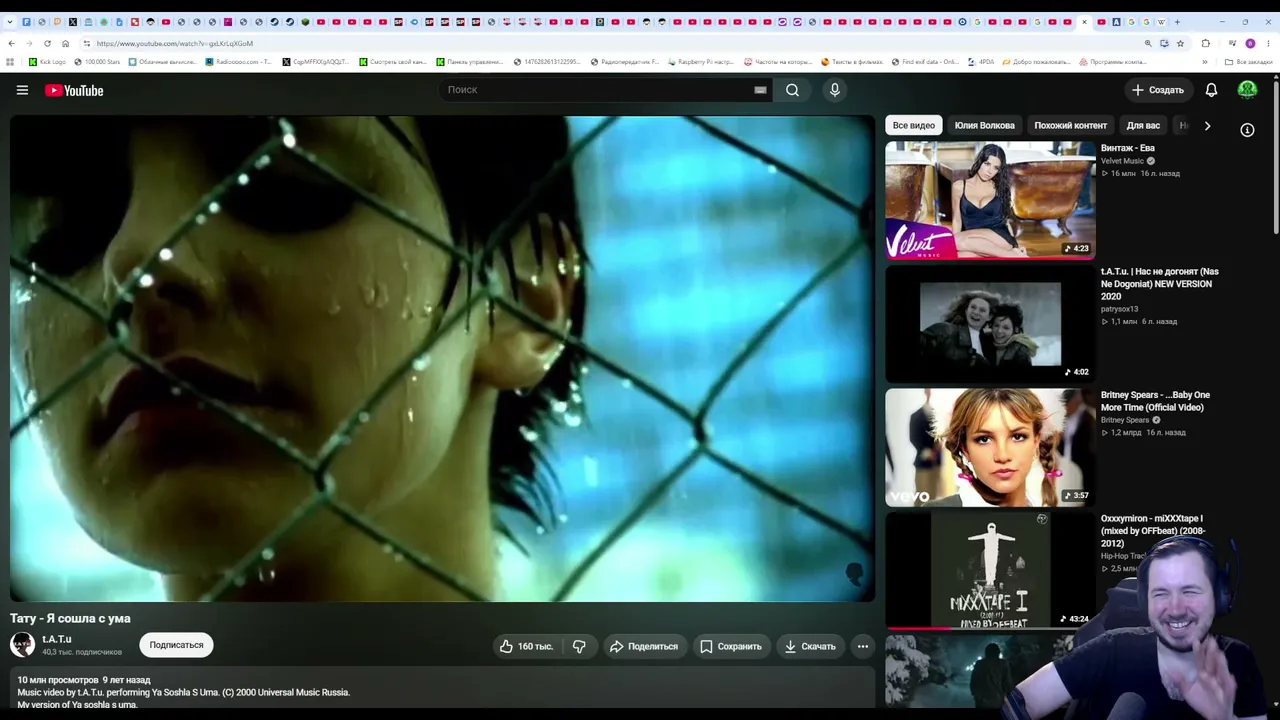Image resolution: width=1280 pixels, height=720 pixels.
Task: Bookmark this page with the star
Action: [x=1180, y=43]
